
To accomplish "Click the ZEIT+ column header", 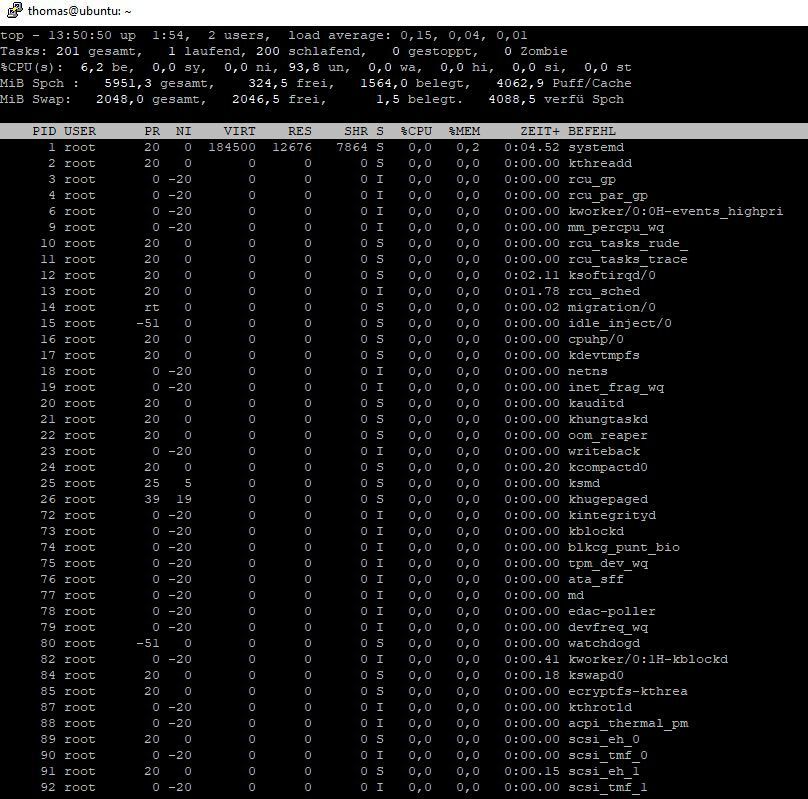I will [x=540, y=131].
